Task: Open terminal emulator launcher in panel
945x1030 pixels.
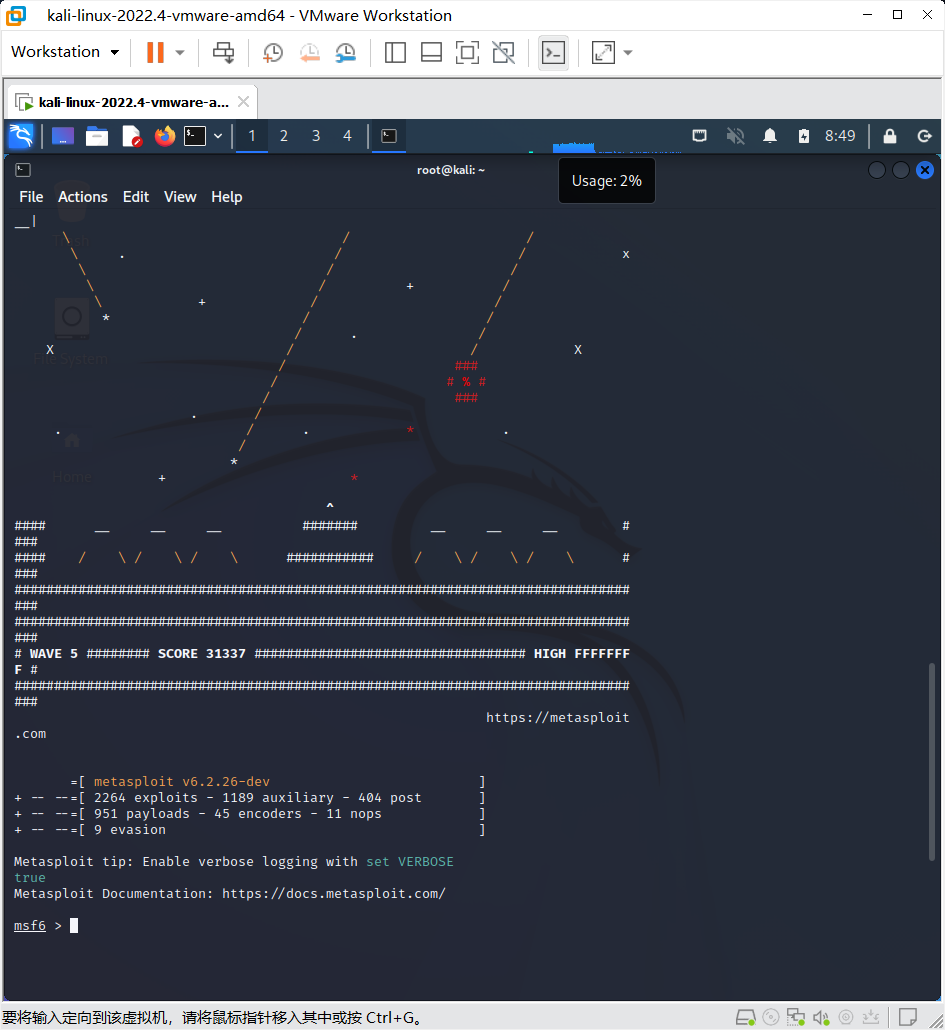Action: click(195, 136)
